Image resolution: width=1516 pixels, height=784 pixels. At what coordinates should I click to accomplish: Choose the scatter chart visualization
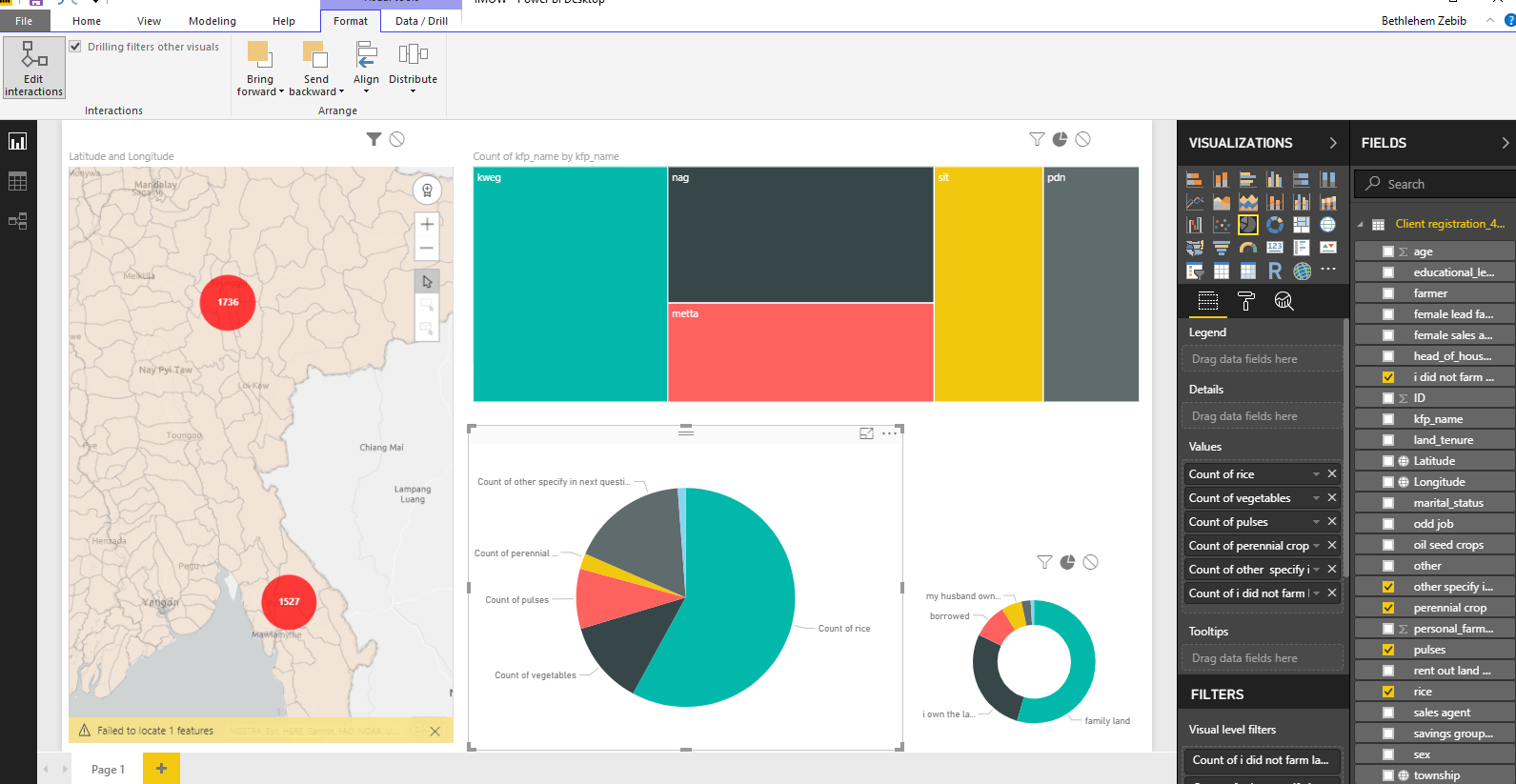click(1222, 225)
